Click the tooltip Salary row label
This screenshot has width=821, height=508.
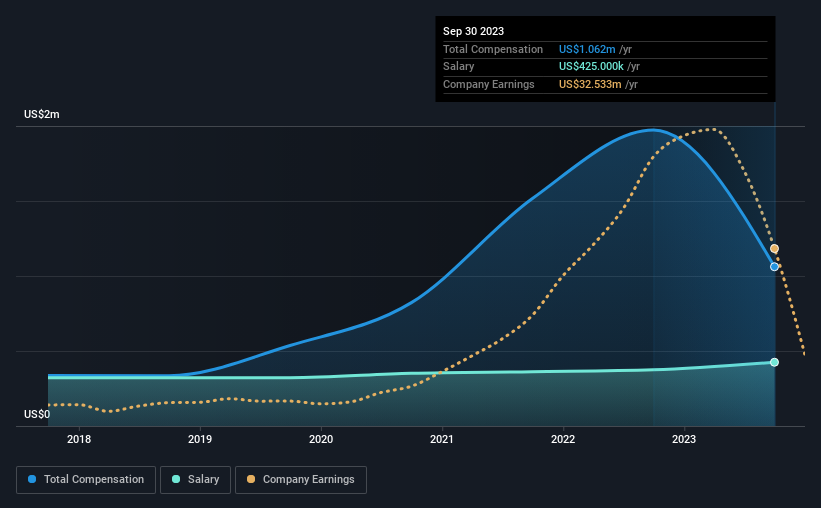point(459,67)
